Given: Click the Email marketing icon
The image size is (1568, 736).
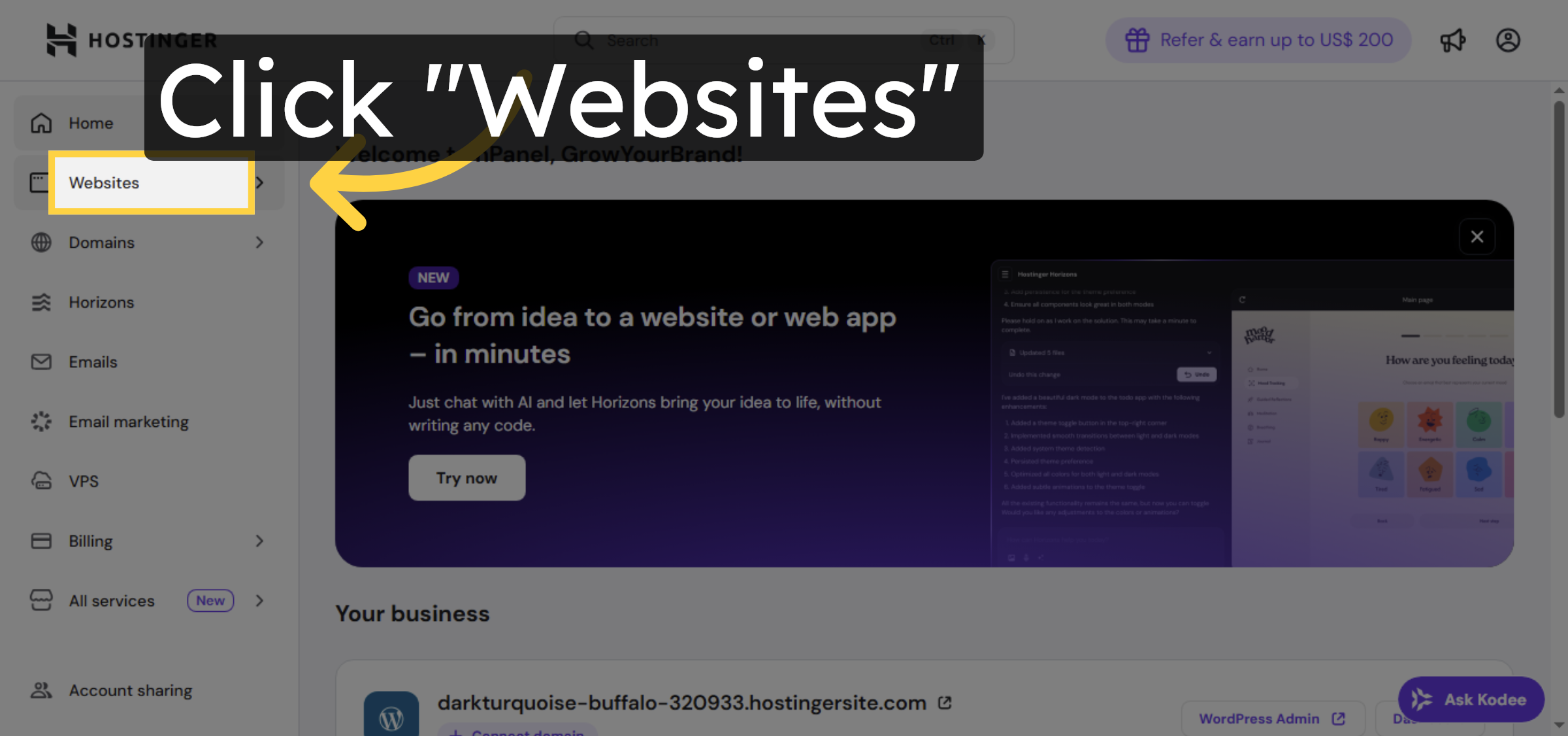Looking at the screenshot, I should 41,422.
